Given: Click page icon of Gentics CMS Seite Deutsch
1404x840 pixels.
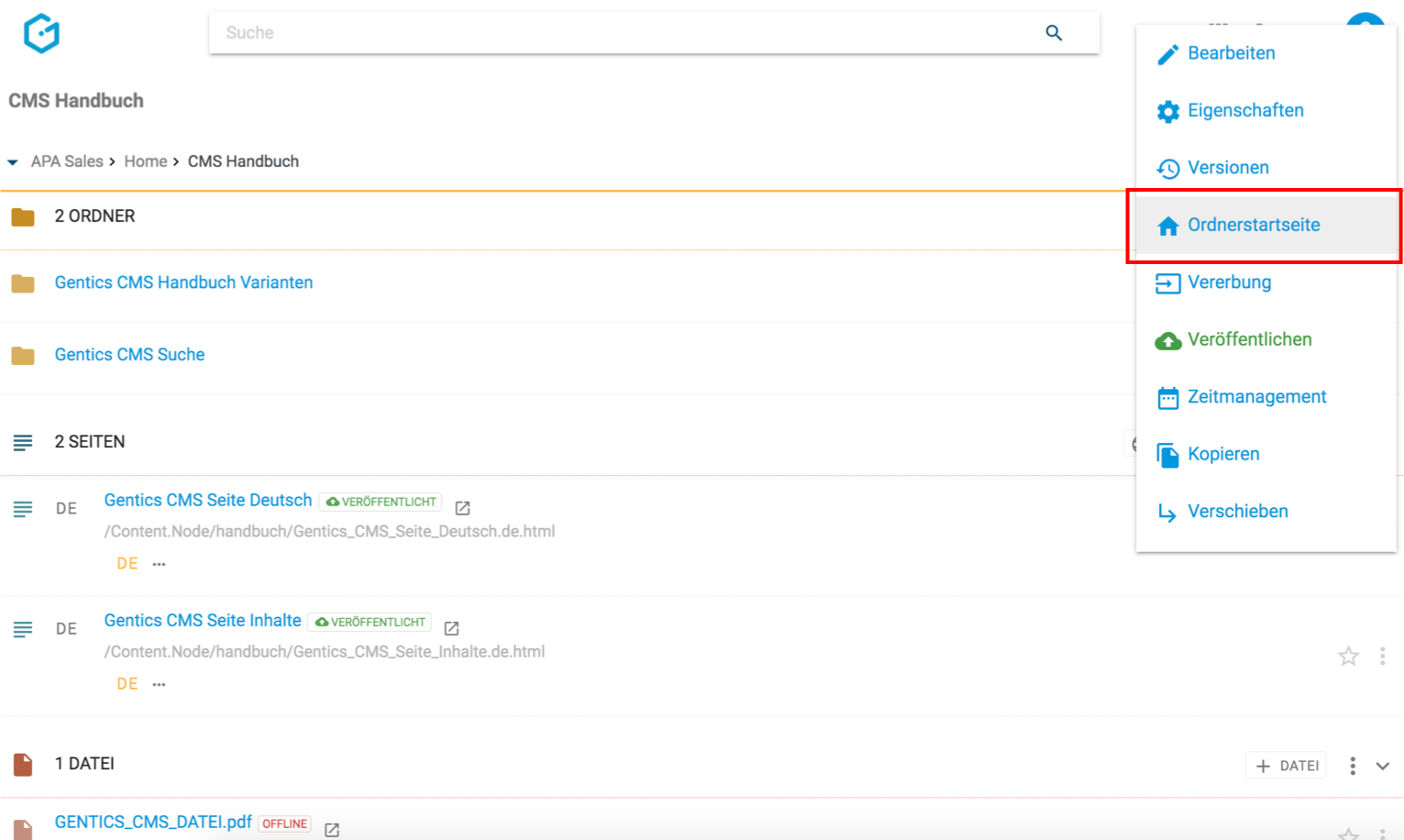Looking at the screenshot, I should 23,509.
